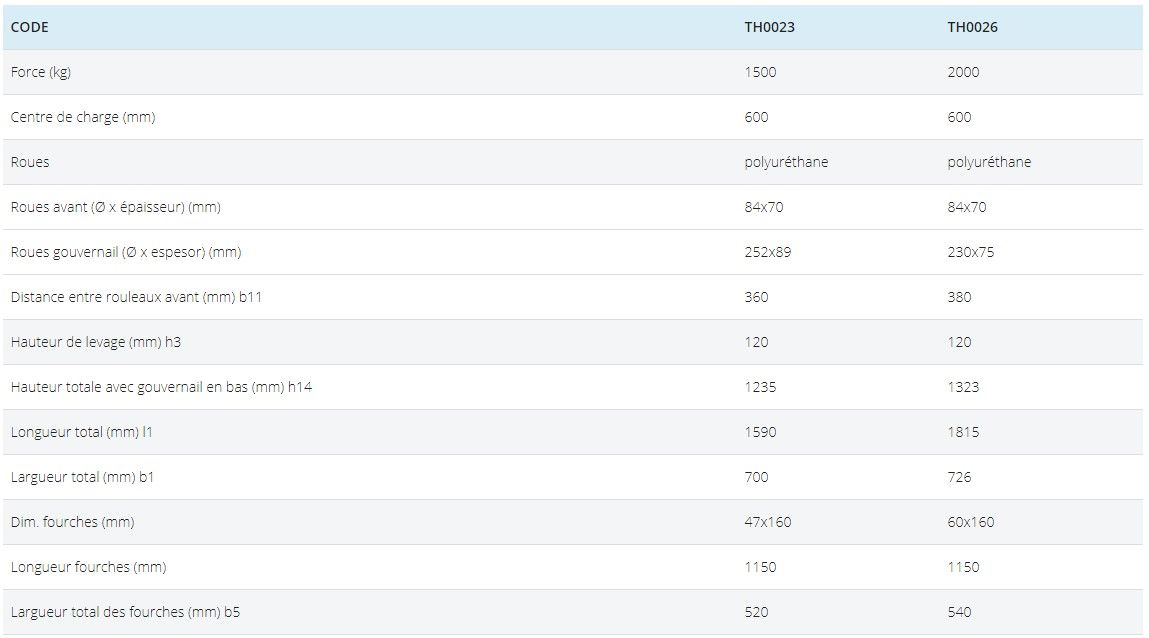Click the Roues row label
The height and width of the screenshot is (638, 1149).
click(x=30, y=162)
